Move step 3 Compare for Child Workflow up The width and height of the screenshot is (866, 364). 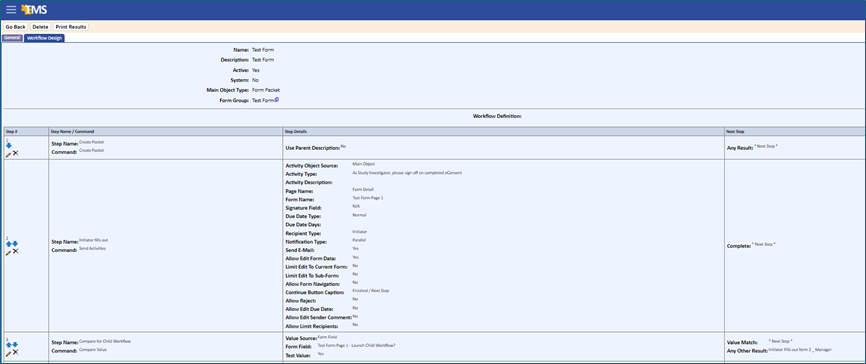tap(9, 345)
